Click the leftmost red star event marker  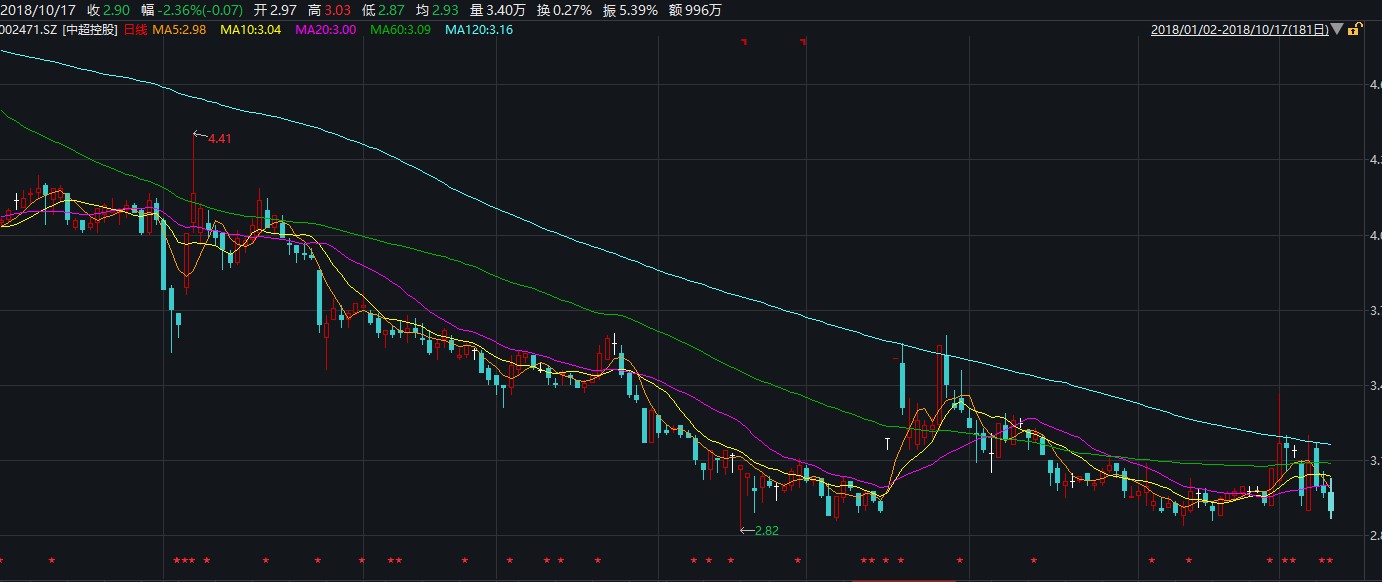(x=2, y=560)
